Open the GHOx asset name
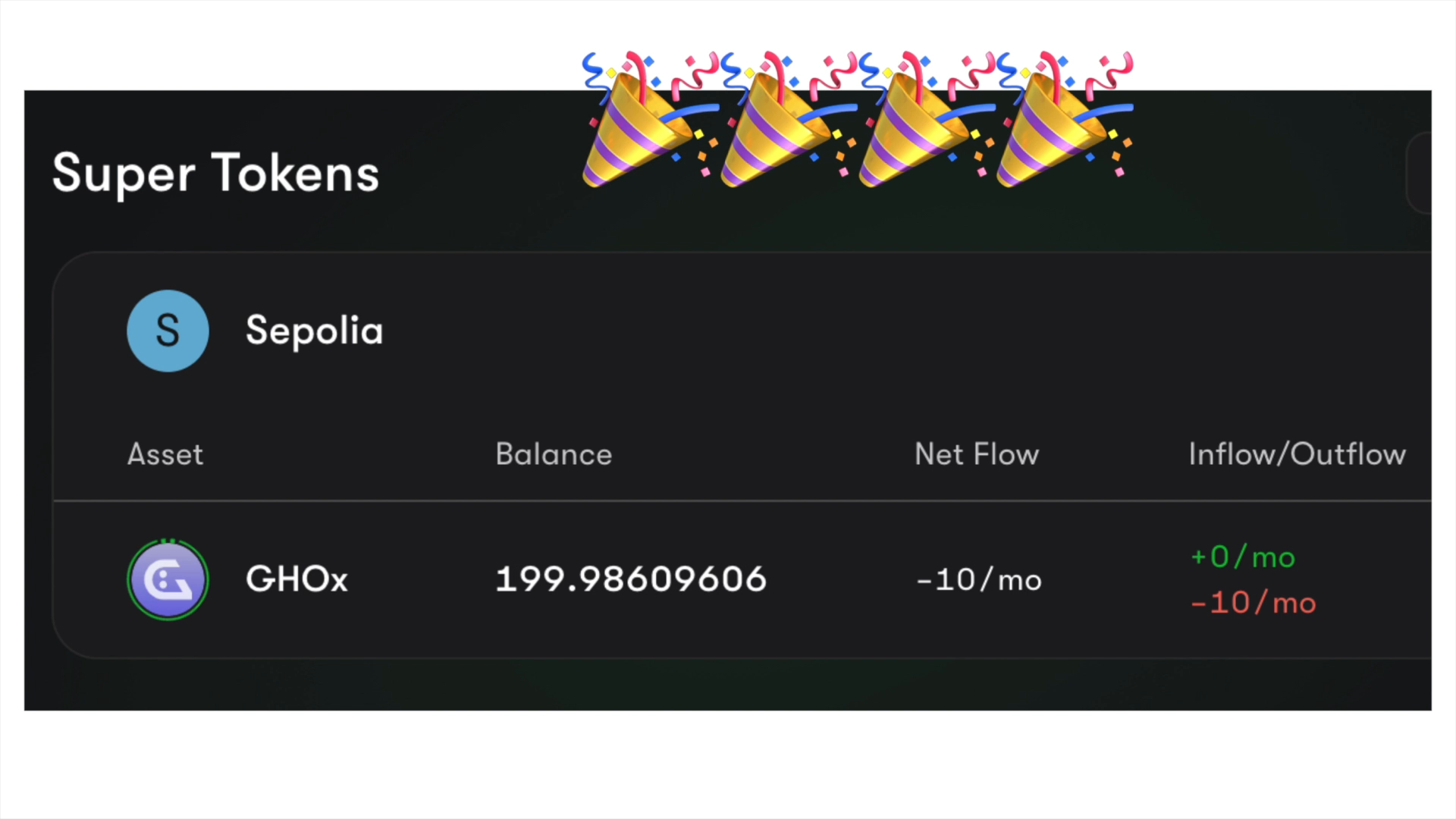Image resolution: width=1456 pixels, height=819 pixels. pyautogui.click(x=297, y=579)
